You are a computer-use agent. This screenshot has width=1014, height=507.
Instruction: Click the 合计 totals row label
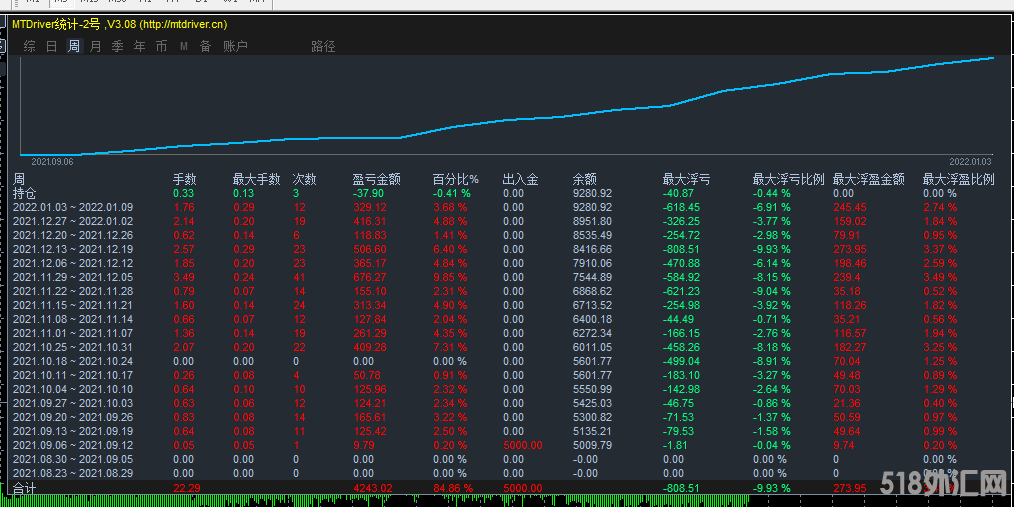[x=25, y=488]
